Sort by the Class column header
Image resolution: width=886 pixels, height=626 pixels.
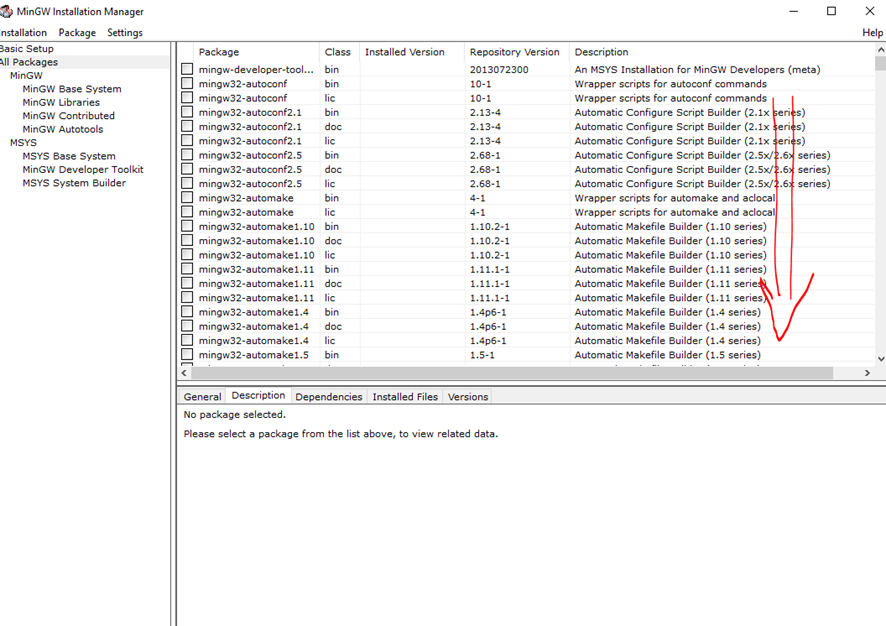coord(338,52)
